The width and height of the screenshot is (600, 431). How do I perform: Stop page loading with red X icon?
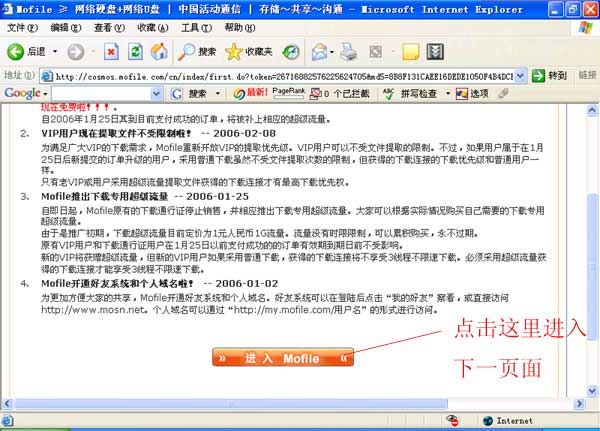click(x=111, y=52)
